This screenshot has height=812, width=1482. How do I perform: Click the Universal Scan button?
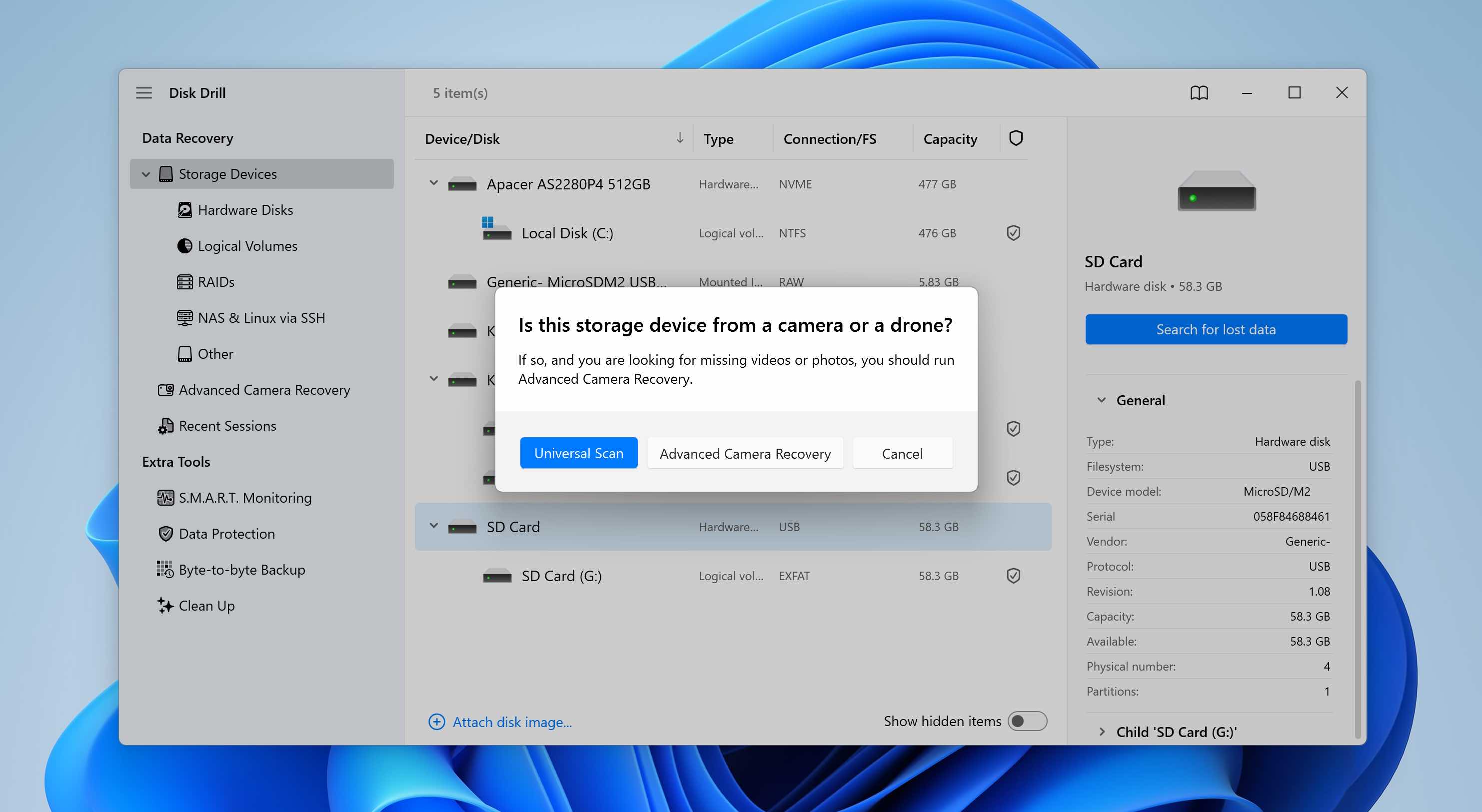pos(578,453)
